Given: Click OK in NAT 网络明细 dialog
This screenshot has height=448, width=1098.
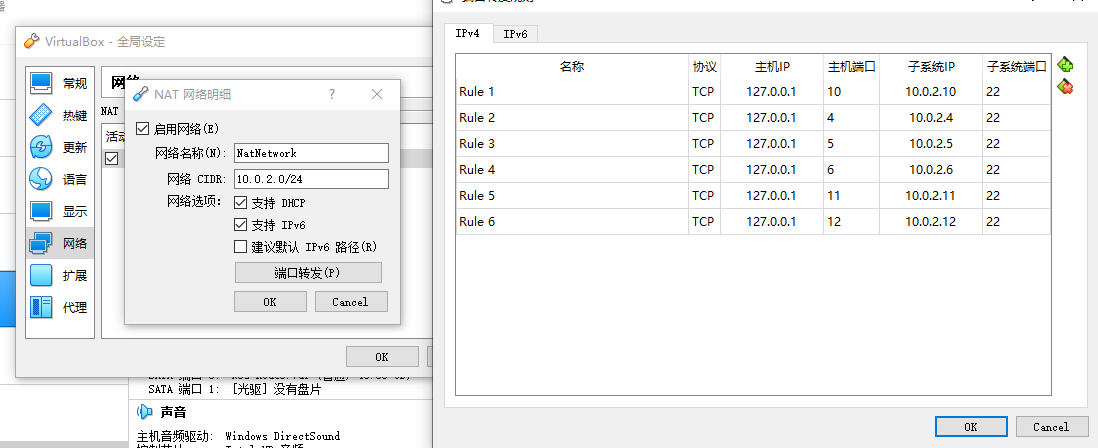Looking at the screenshot, I should [x=270, y=302].
